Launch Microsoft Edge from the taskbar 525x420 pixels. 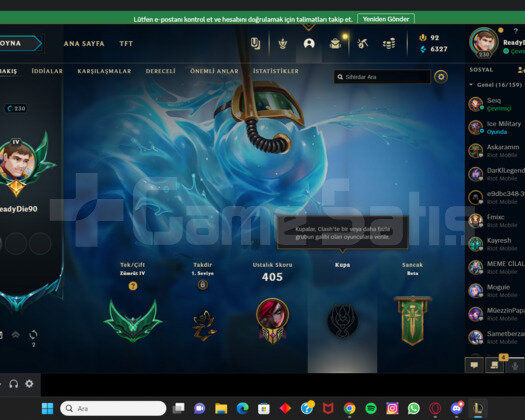click(242, 408)
